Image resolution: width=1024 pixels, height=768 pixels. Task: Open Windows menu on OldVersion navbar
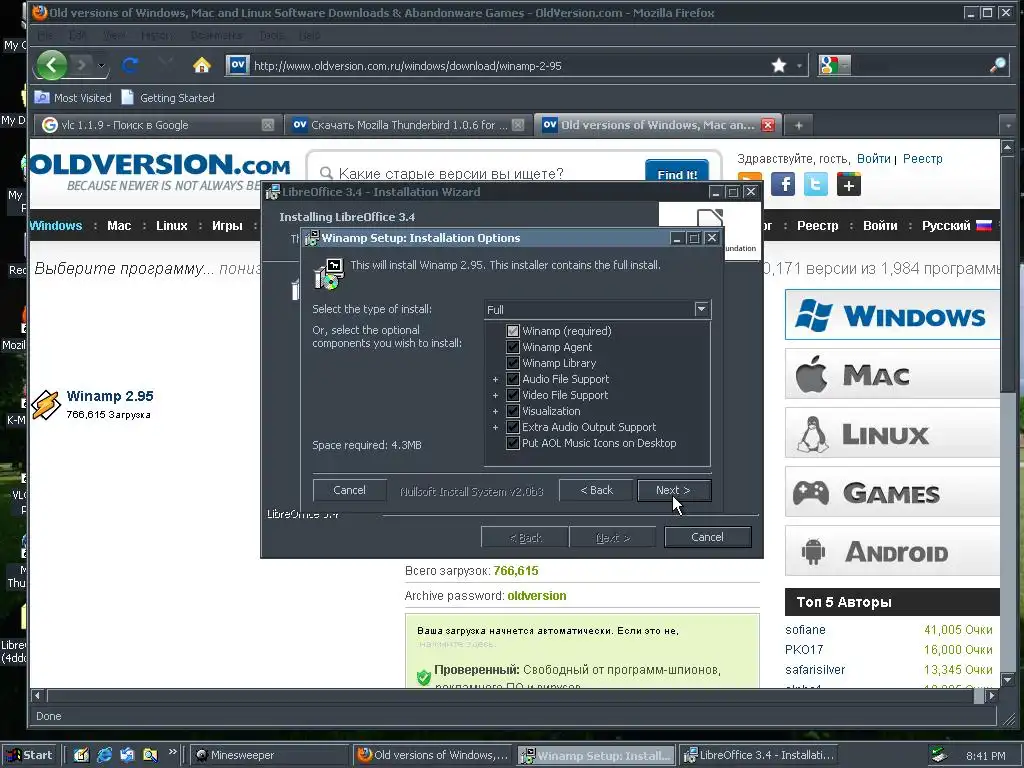(x=56, y=225)
